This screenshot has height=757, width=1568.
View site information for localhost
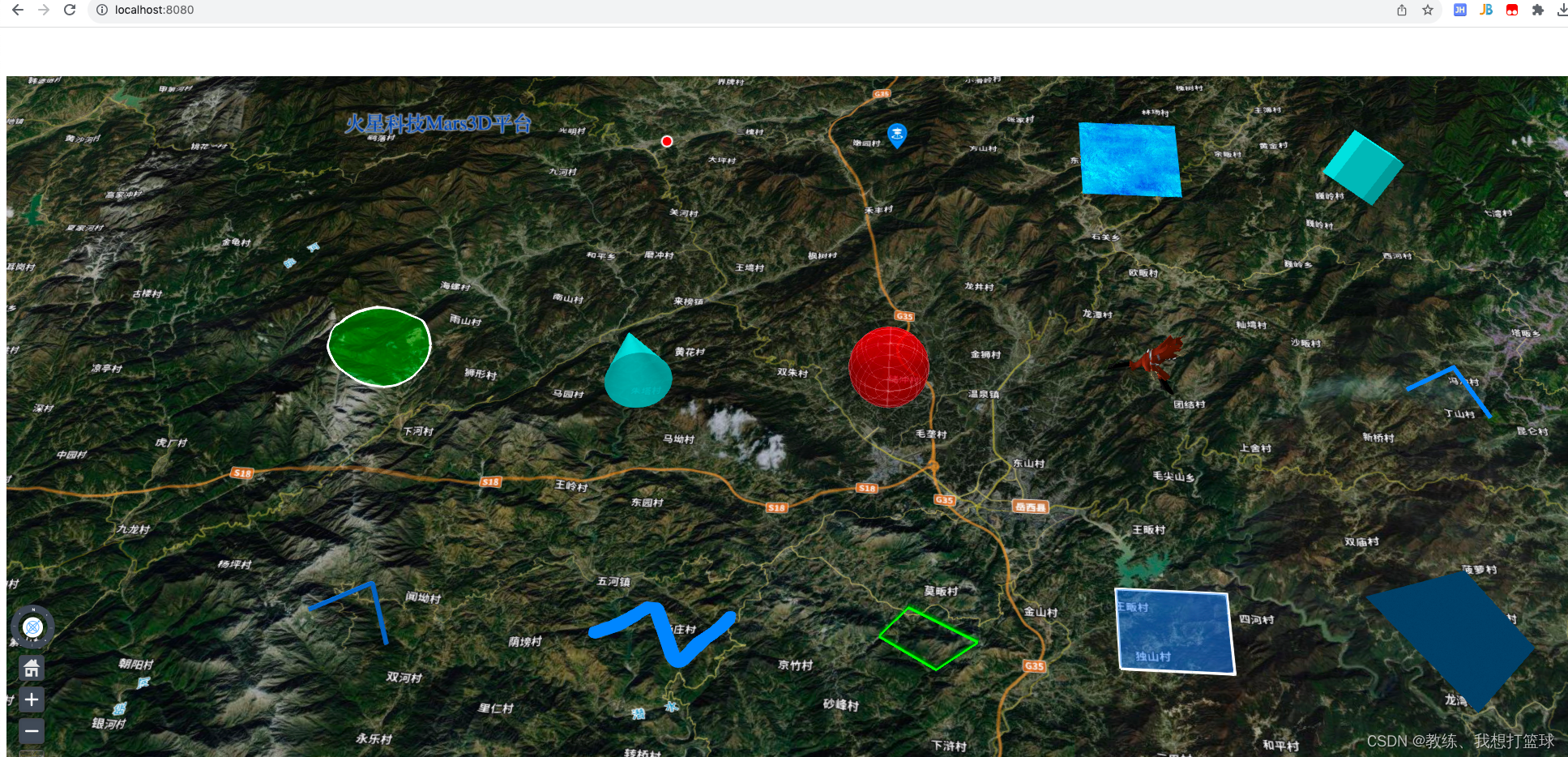tap(102, 10)
